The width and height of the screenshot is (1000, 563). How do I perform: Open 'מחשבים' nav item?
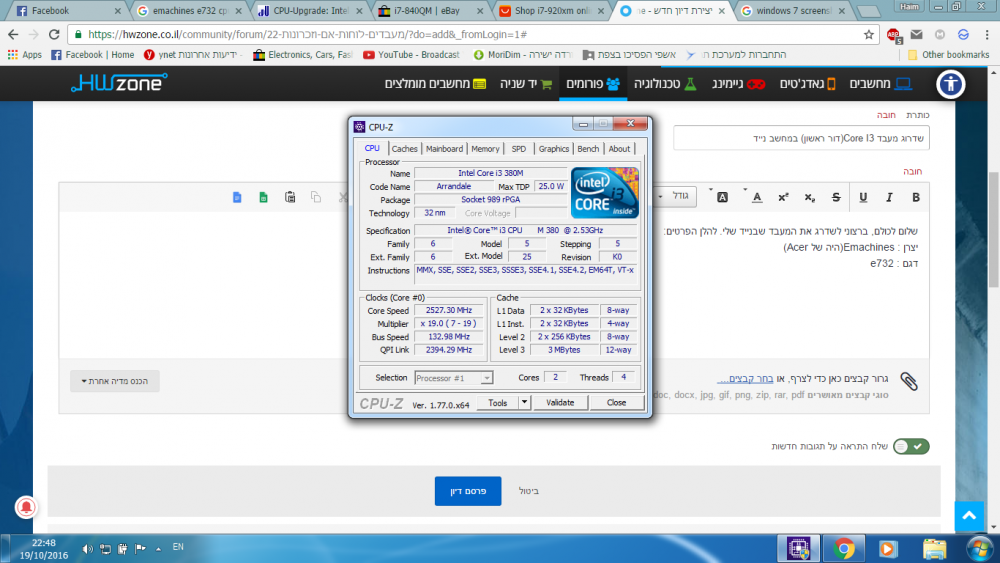click(880, 84)
